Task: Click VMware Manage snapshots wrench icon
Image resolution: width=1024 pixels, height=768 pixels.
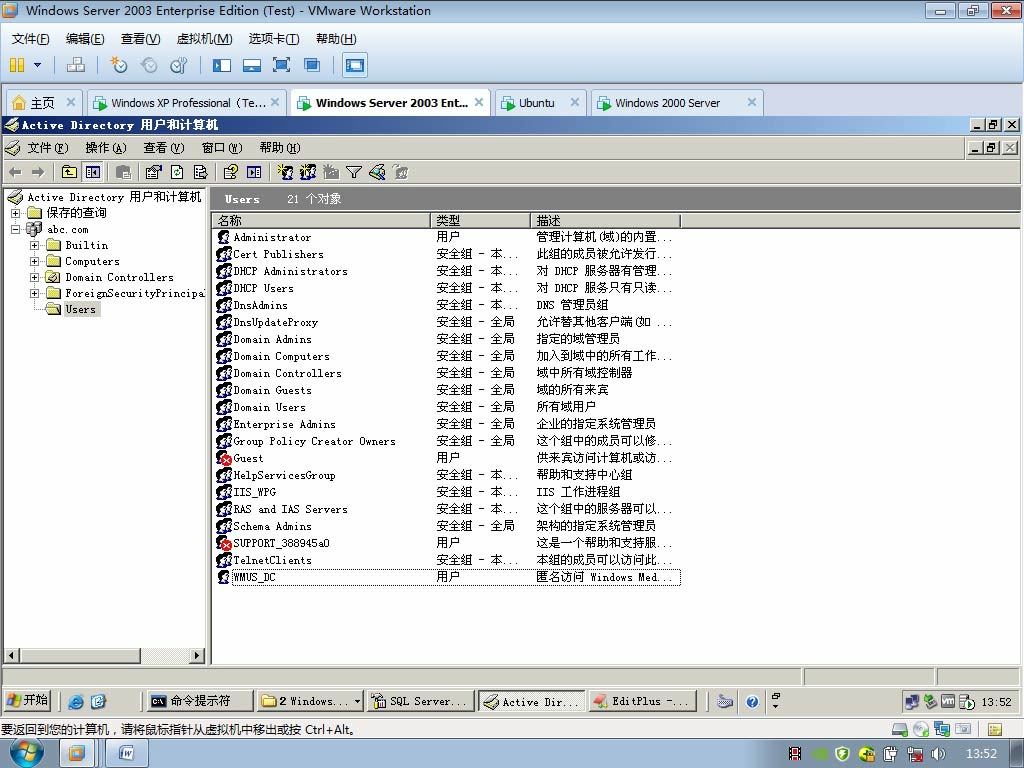Action: (178, 65)
